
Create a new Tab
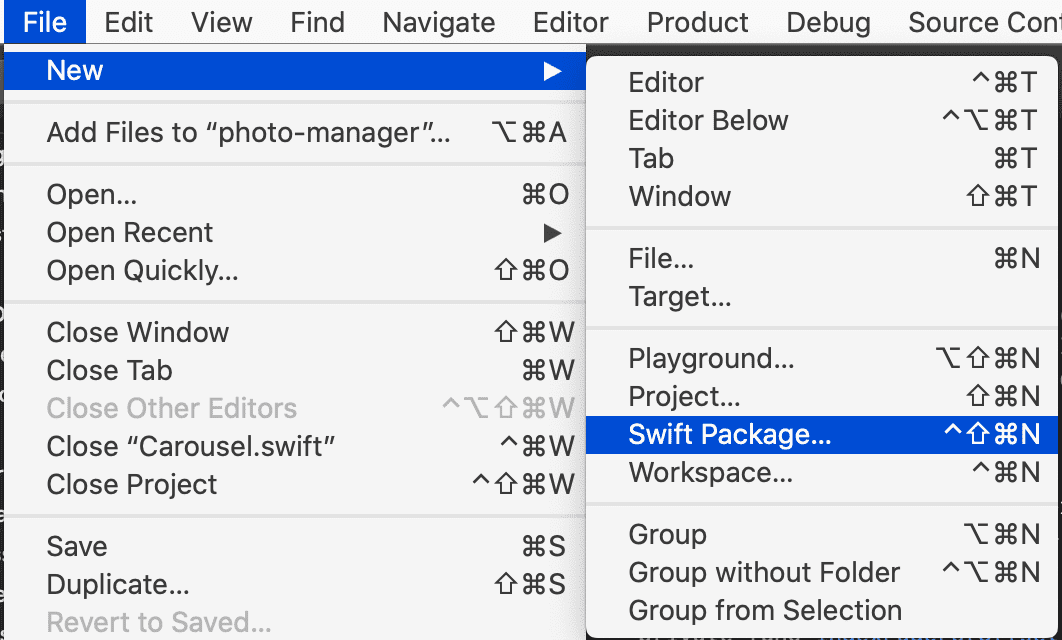(822, 158)
